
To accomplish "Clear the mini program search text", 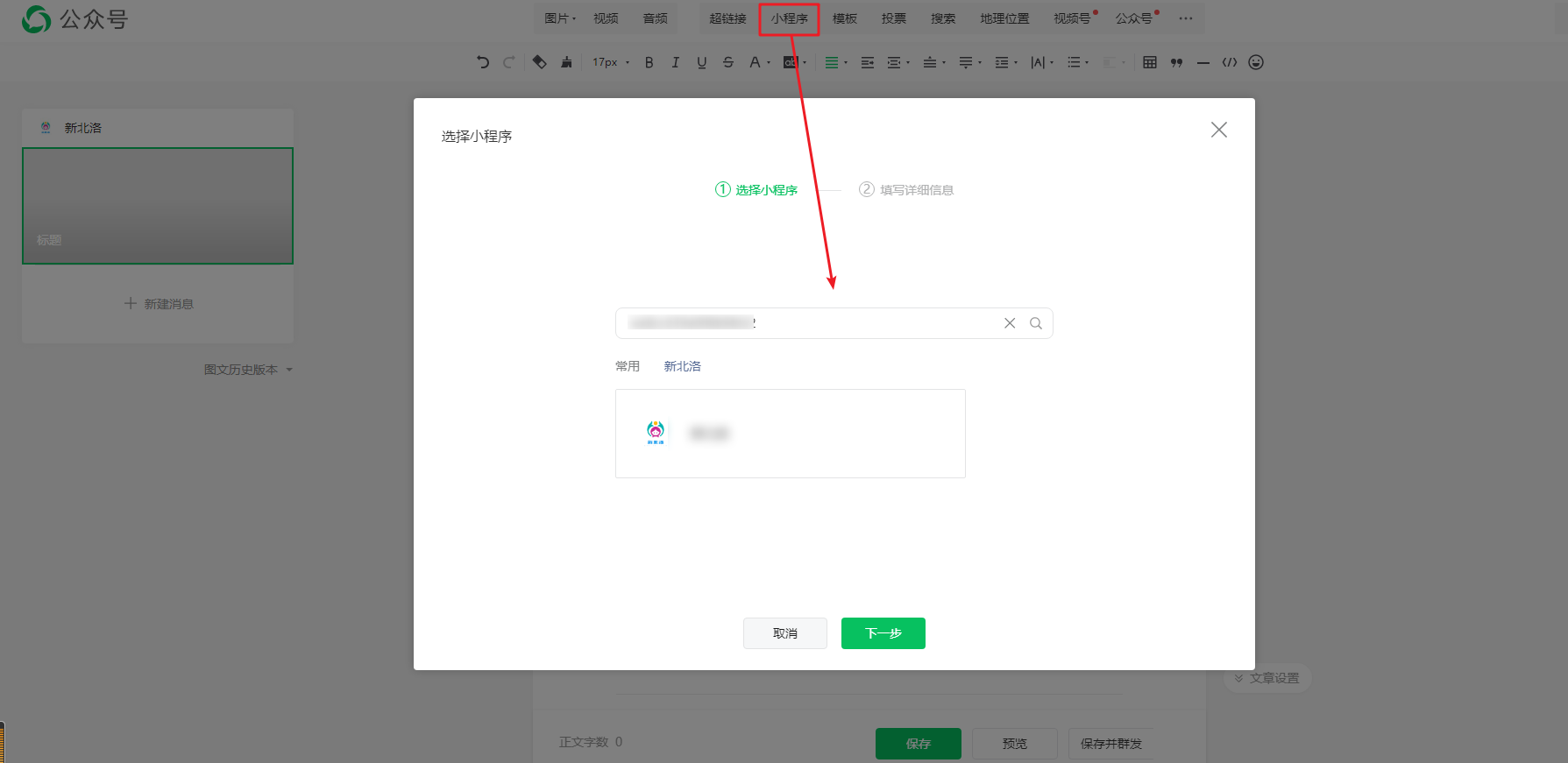I will pyautogui.click(x=1010, y=323).
